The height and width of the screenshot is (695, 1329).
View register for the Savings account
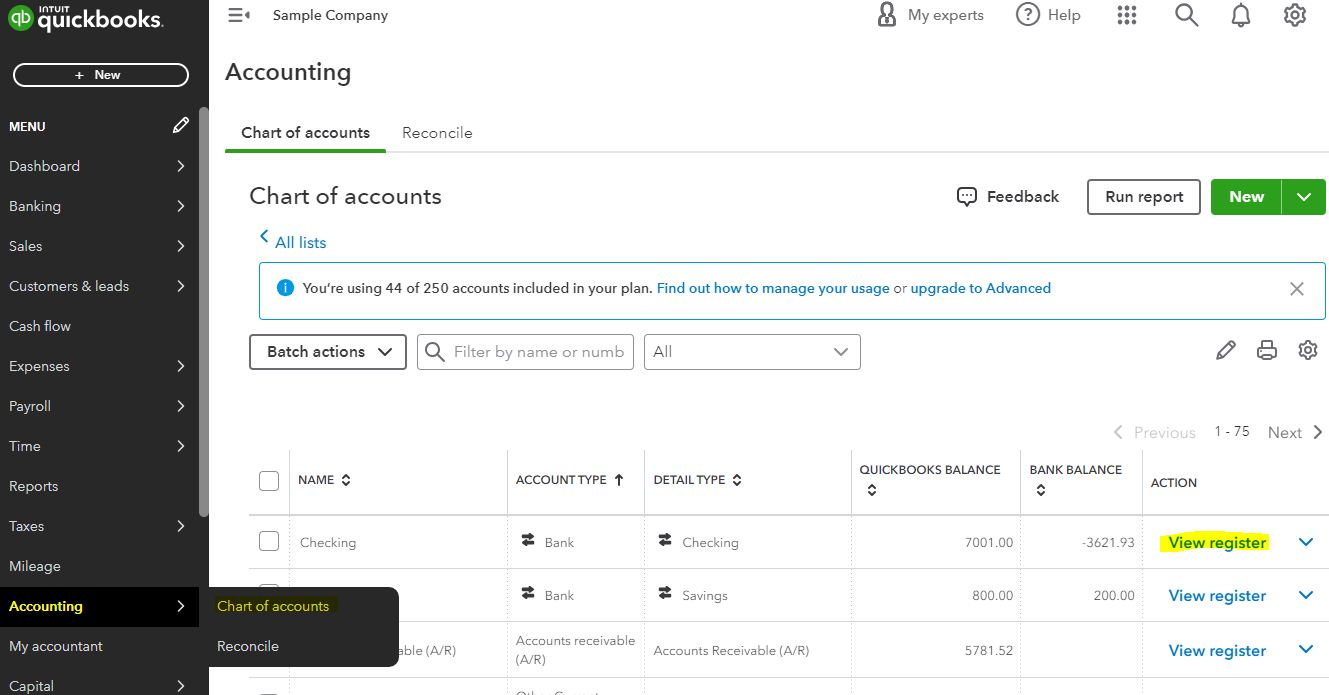1217,596
